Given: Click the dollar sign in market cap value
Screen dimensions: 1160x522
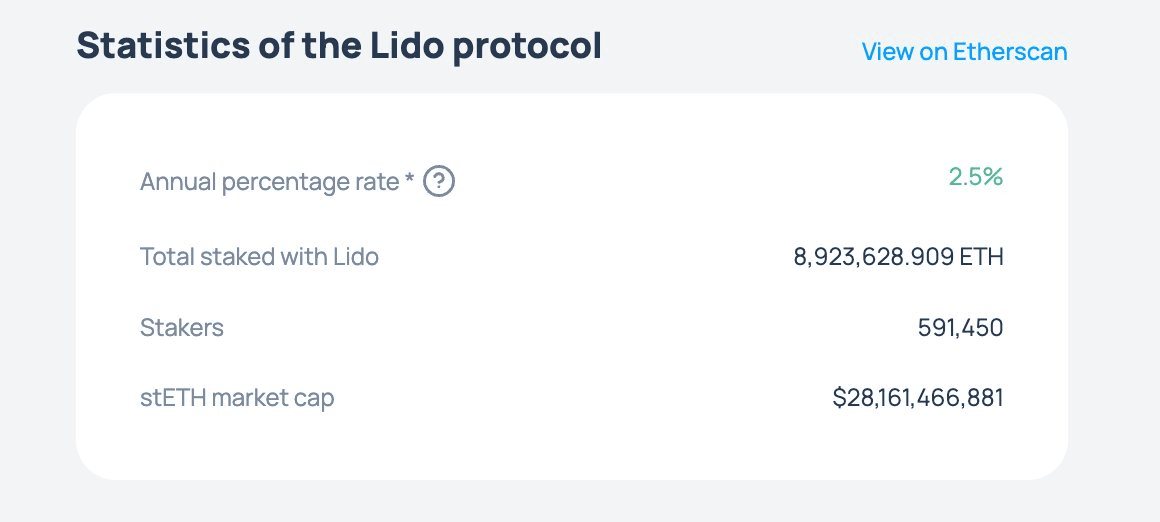Looking at the screenshot, I should [x=839, y=398].
